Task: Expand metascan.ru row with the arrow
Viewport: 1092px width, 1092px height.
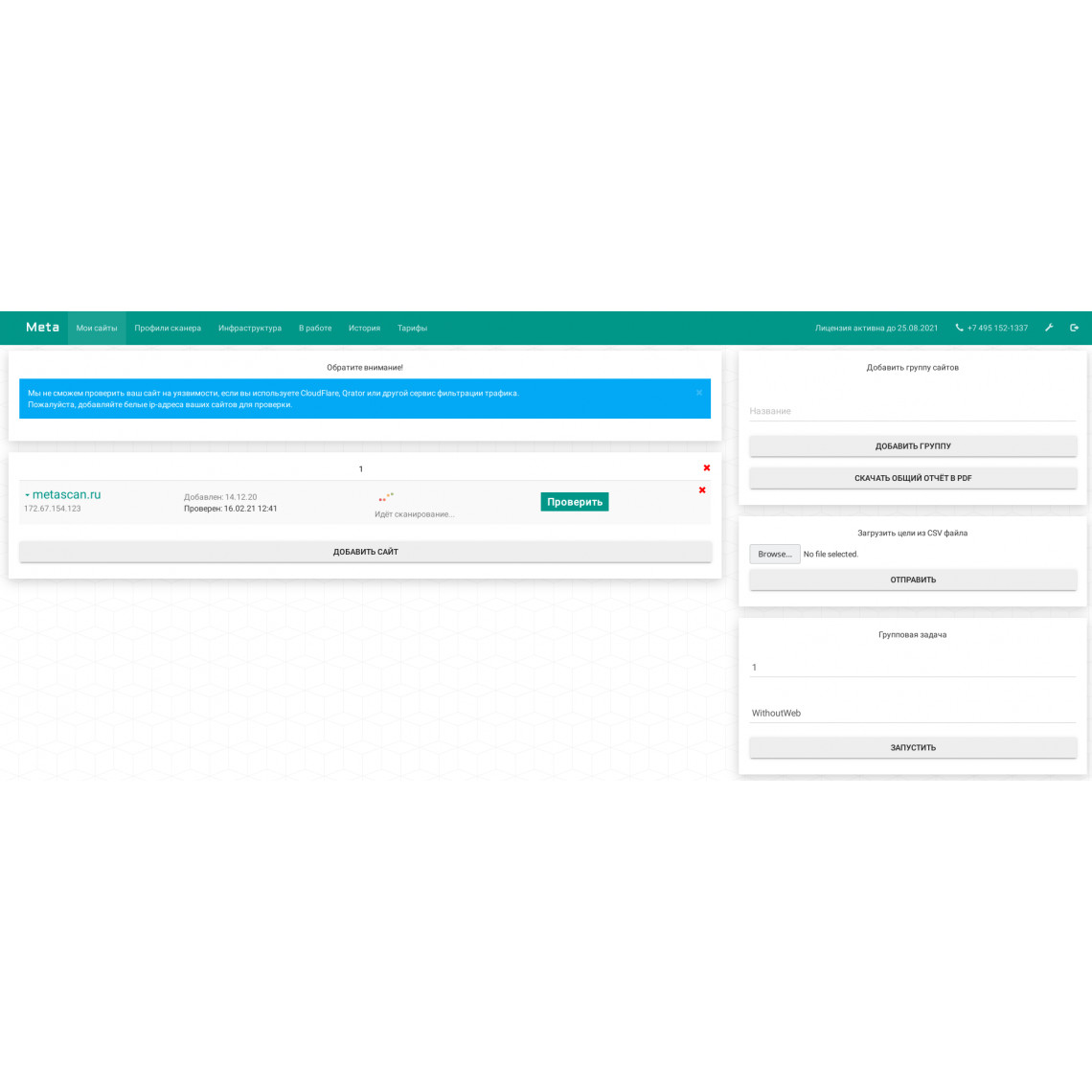Action: coord(27,495)
